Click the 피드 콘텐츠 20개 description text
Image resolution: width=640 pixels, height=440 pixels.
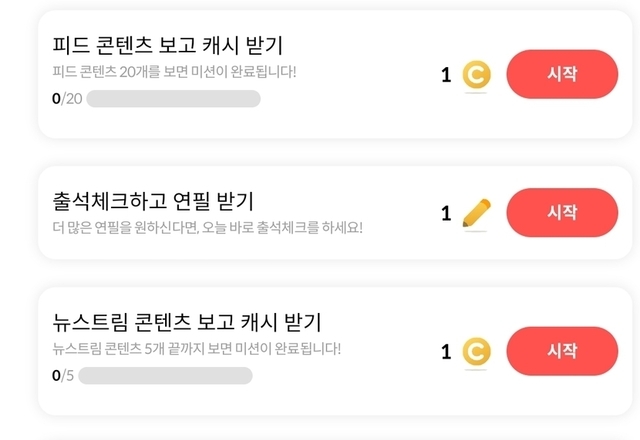(174, 72)
